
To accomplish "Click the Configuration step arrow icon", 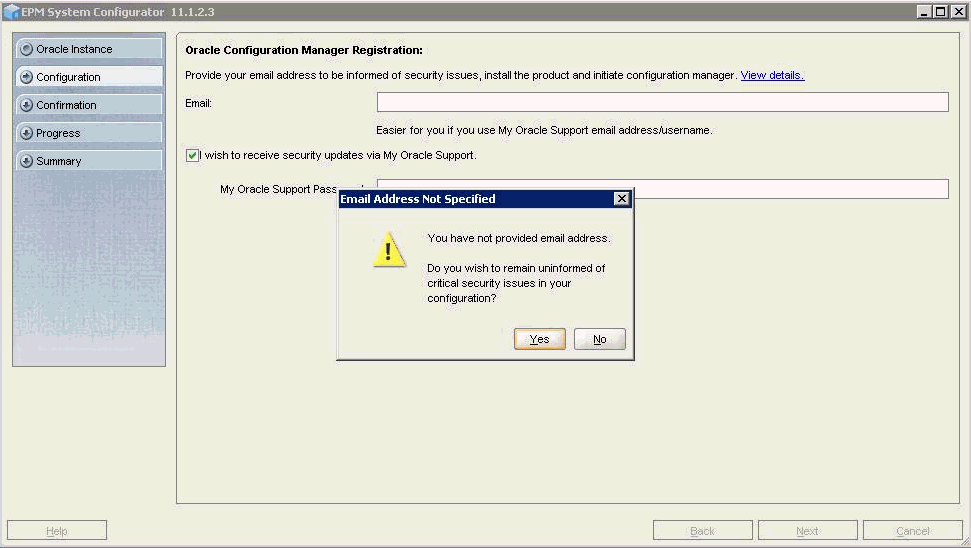I will 27,77.
